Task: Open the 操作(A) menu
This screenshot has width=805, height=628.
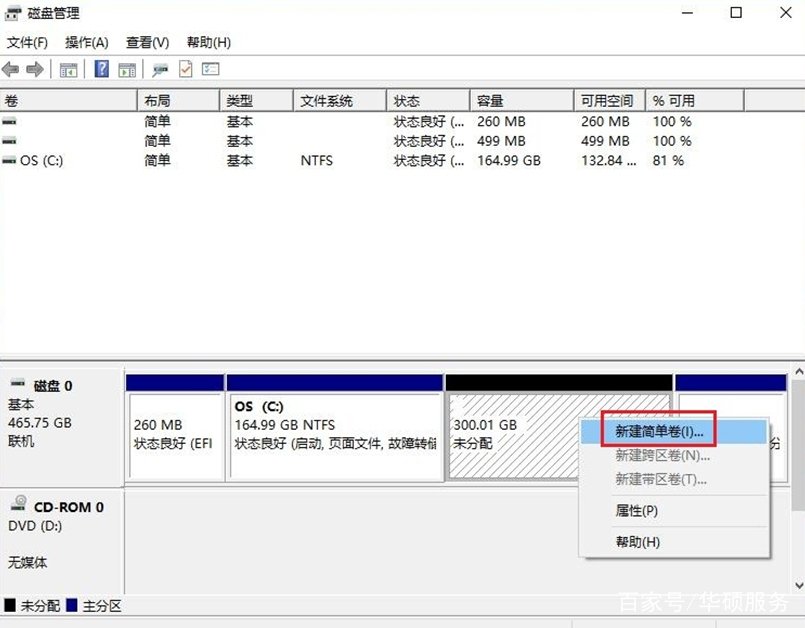Action: [x=86, y=42]
